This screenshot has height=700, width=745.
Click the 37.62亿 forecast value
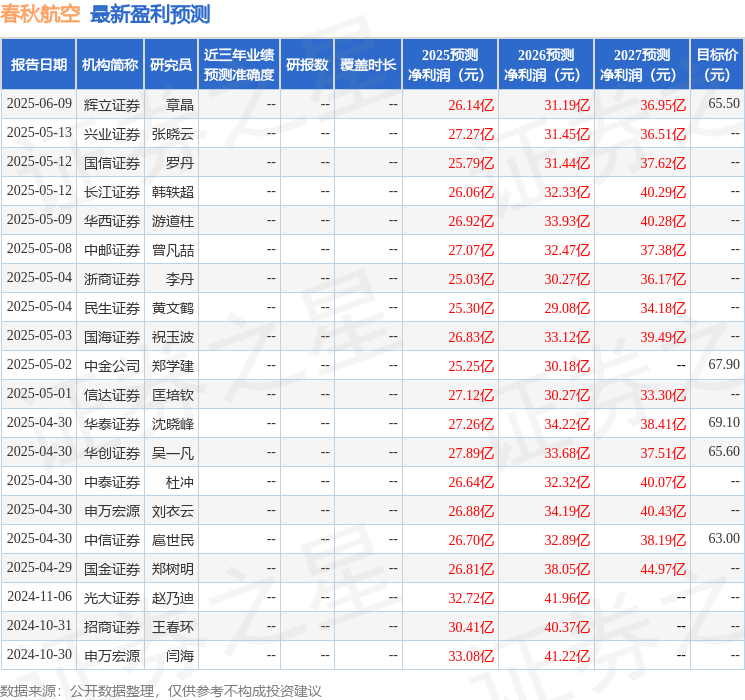tap(663, 163)
